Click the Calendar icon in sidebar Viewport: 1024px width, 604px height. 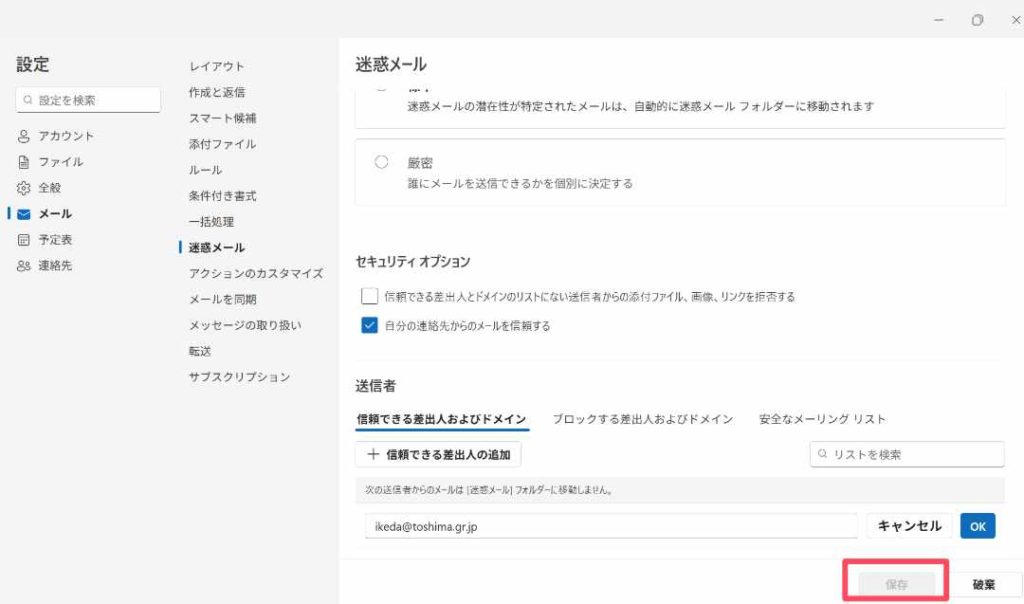click(x=24, y=240)
